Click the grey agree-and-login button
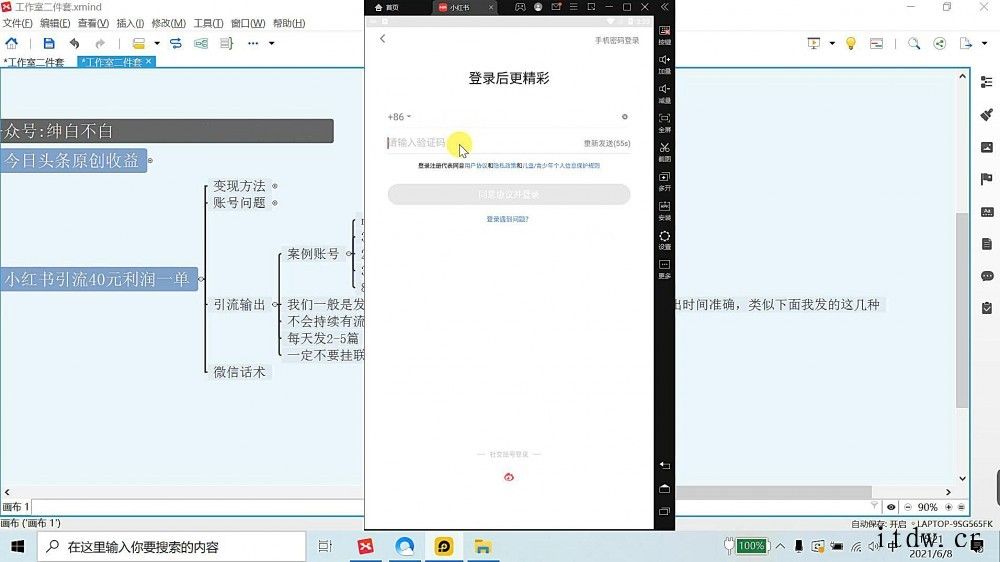This screenshot has width=1000, height=562. point(508,195)
